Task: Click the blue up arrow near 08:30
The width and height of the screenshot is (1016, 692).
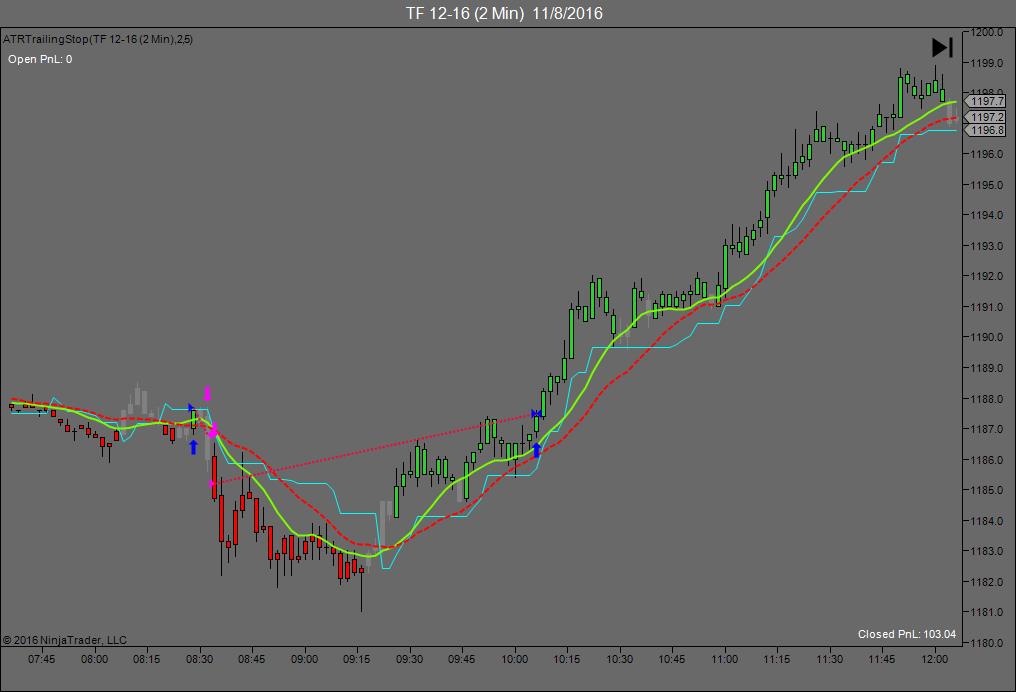Action: tap(193, 447)
